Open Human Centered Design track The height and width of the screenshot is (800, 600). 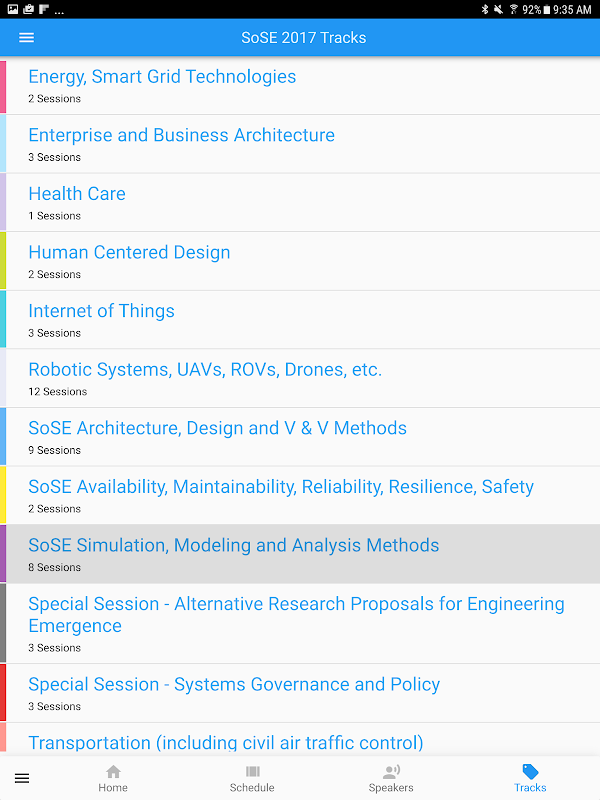(x=129, y=253)
